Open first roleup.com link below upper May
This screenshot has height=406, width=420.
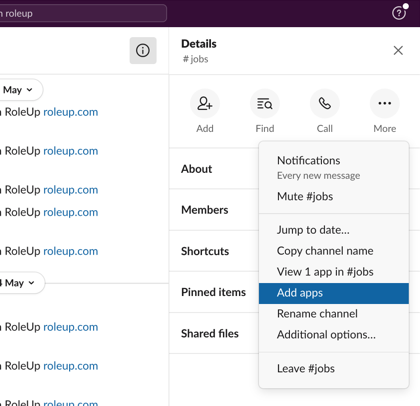(x=71, y=112)
